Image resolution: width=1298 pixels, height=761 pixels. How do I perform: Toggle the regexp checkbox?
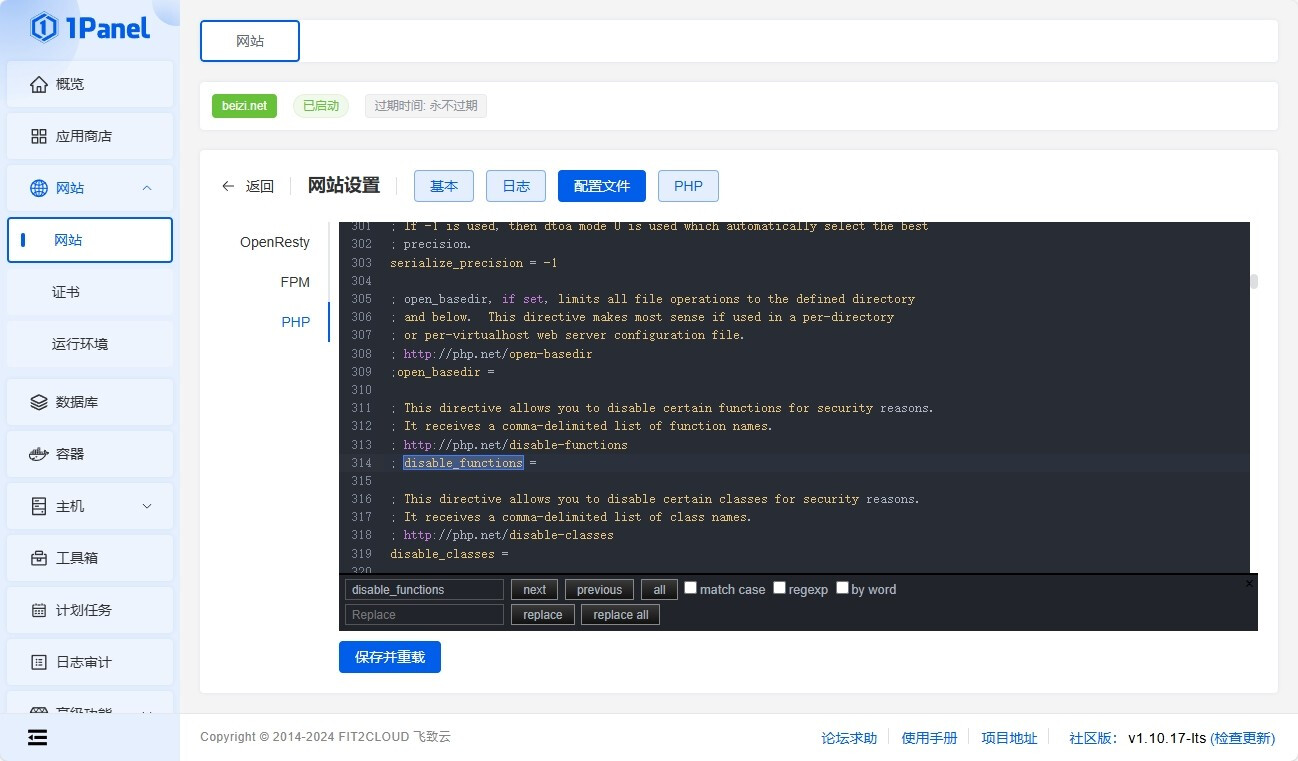[x=779, y=588]
